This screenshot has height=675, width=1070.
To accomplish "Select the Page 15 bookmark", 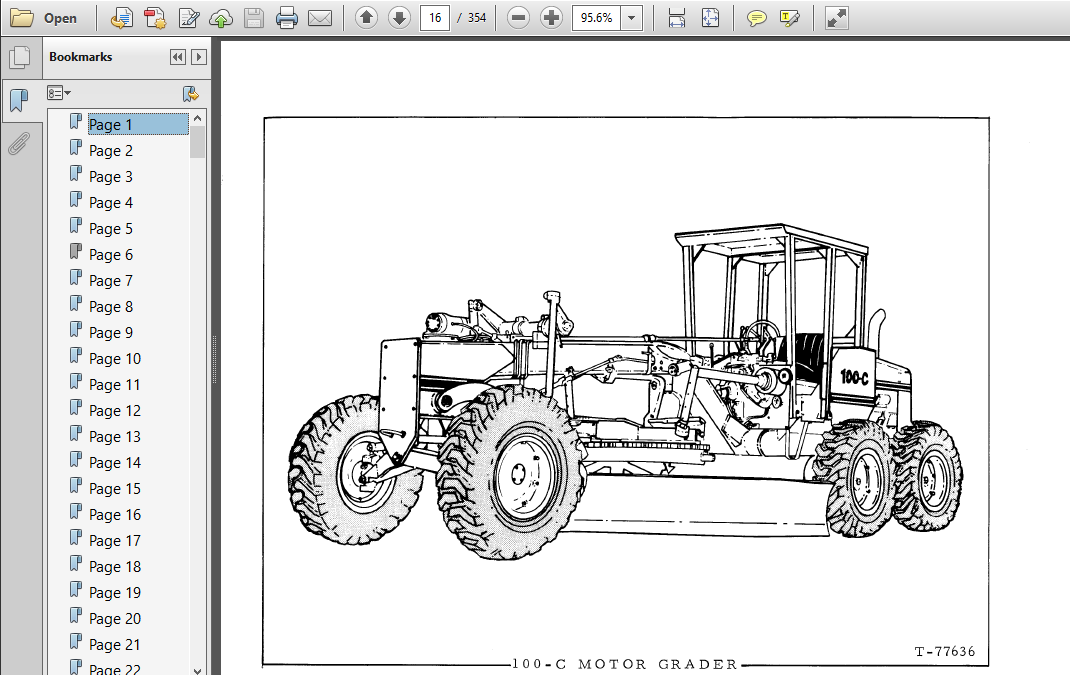I will [x=115, y=488].
